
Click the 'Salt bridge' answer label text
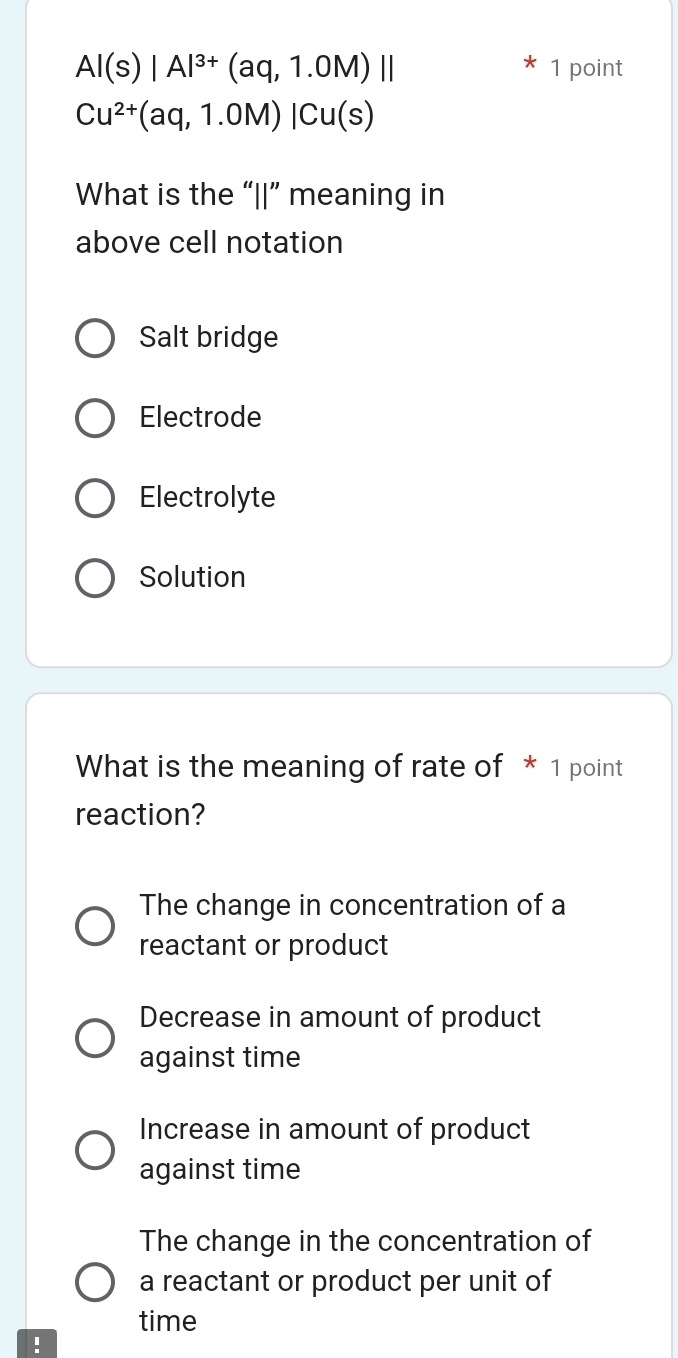pos(209,338)
